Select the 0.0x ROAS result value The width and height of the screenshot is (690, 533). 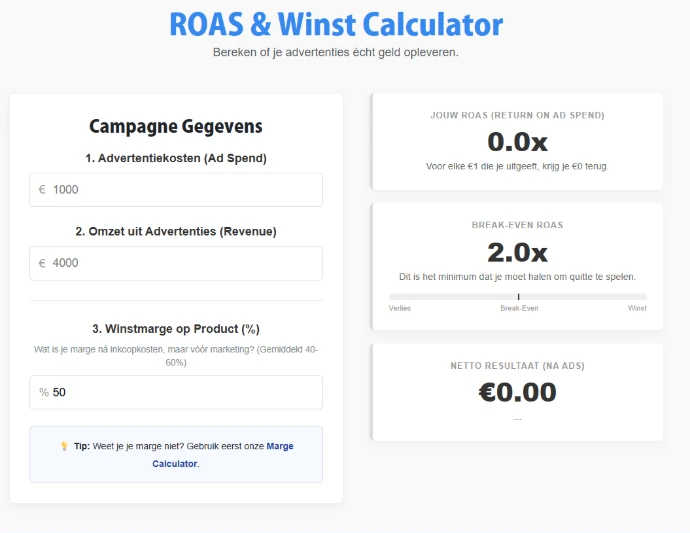(517, 142)
